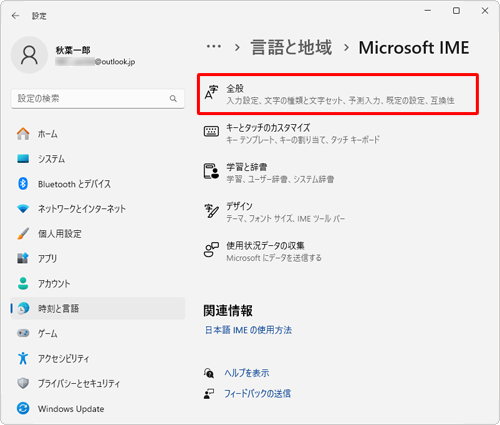Open Bluetooth とデバイス category
This screenshot has height=425, width=500.
point(98,184)
